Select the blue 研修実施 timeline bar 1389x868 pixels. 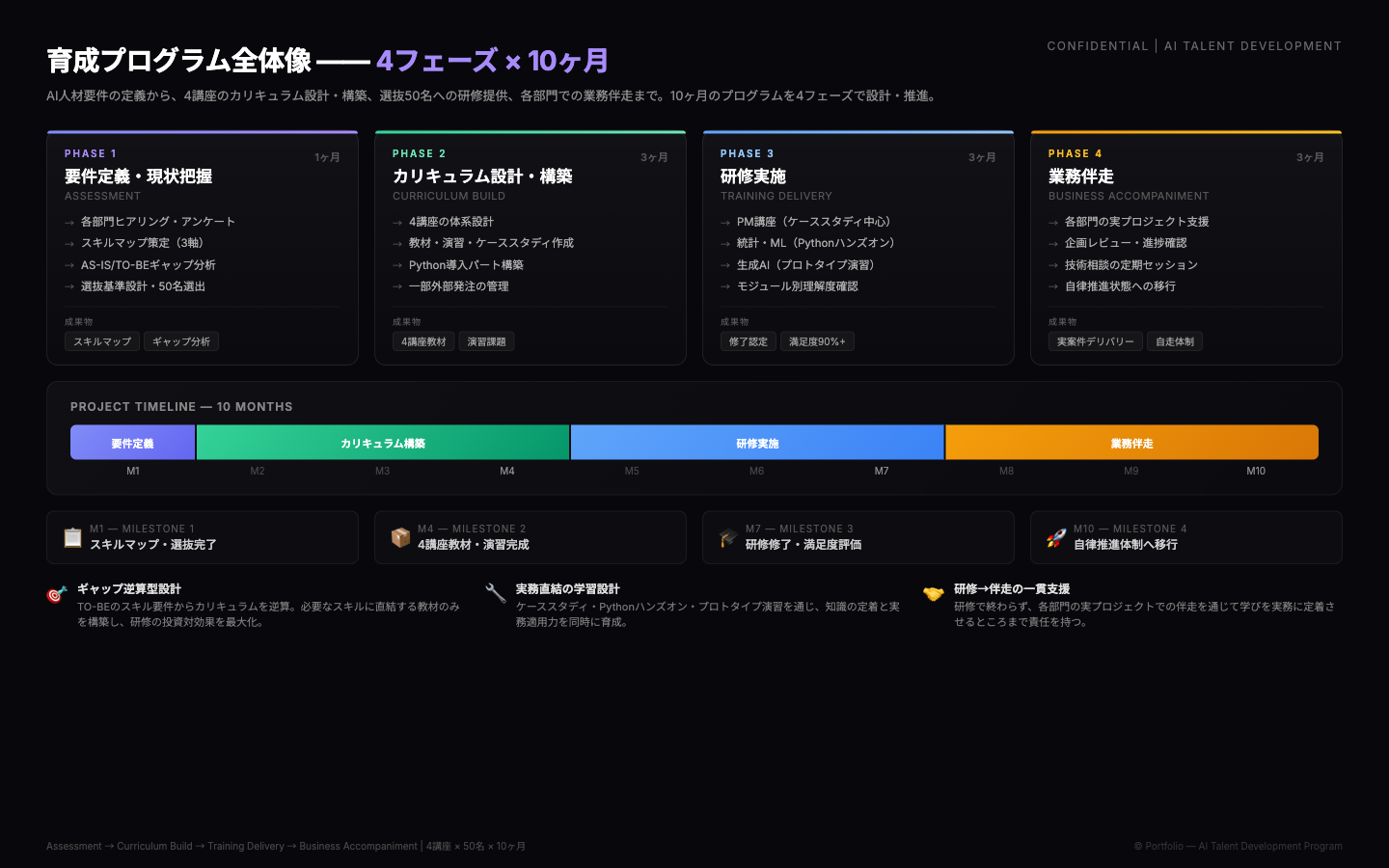click(x=757, y=443)
